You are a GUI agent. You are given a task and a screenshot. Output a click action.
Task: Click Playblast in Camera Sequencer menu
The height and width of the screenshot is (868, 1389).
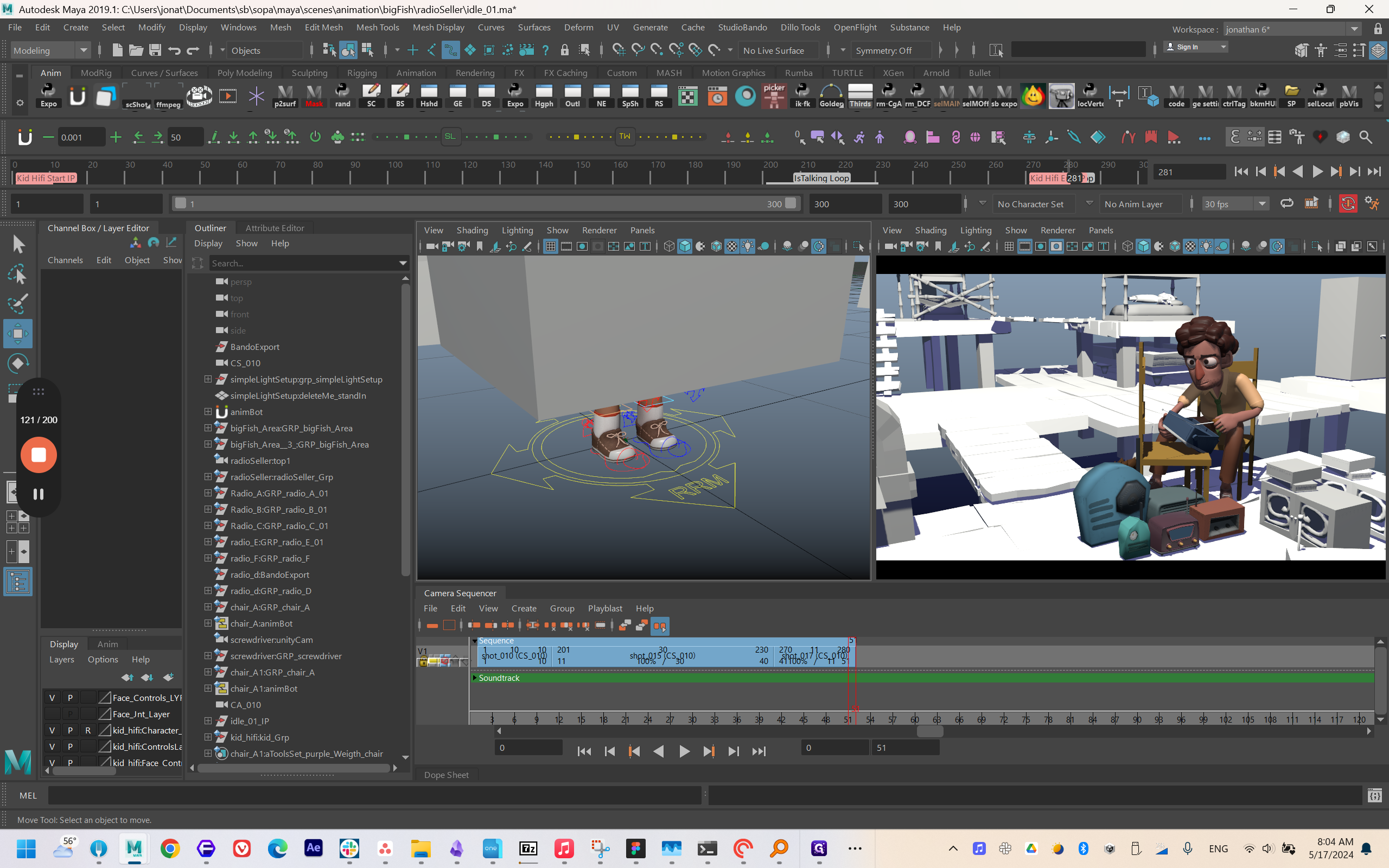[x=604, y=608]
